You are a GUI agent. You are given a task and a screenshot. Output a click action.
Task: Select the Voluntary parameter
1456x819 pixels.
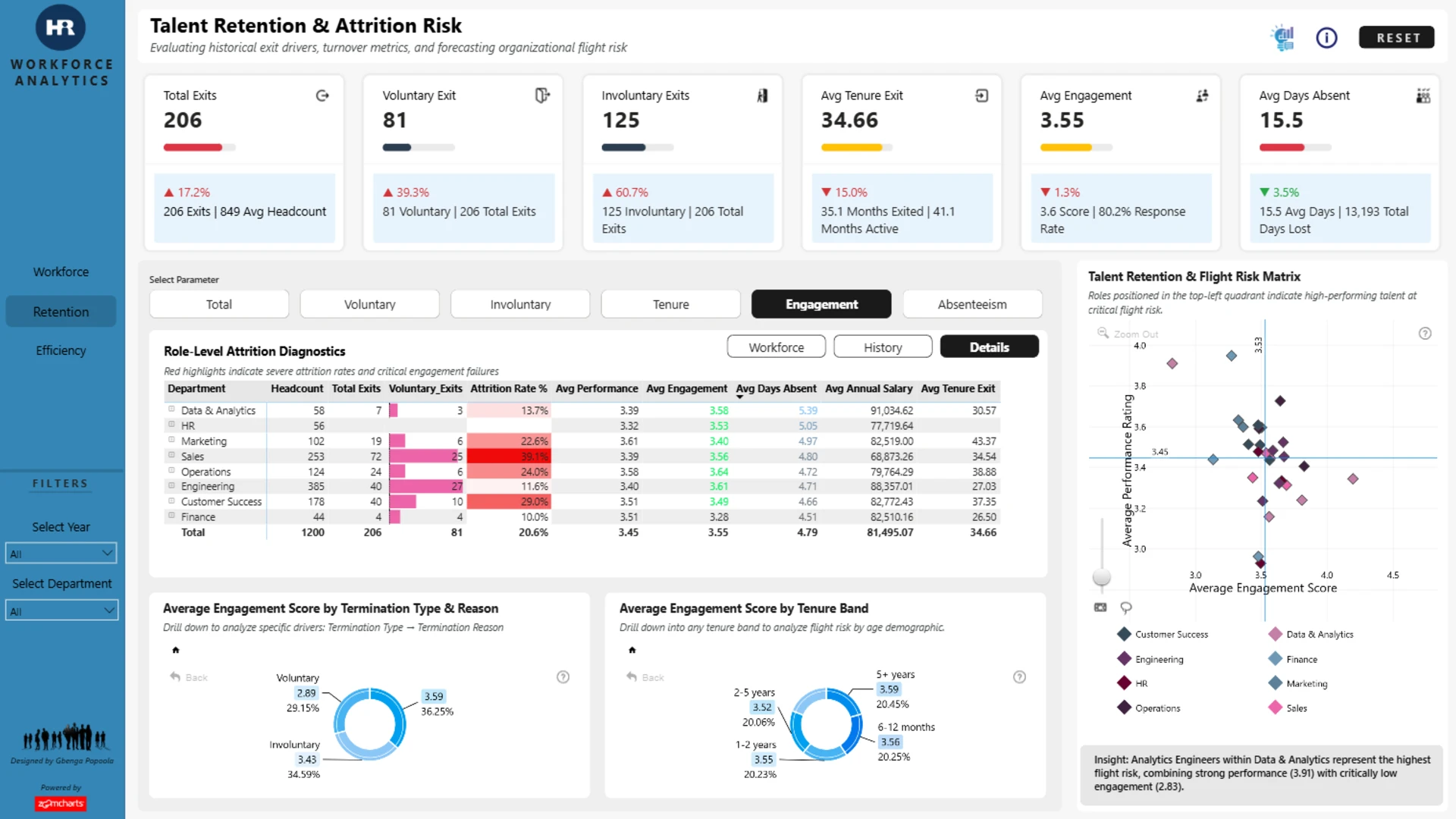[369, 304]
